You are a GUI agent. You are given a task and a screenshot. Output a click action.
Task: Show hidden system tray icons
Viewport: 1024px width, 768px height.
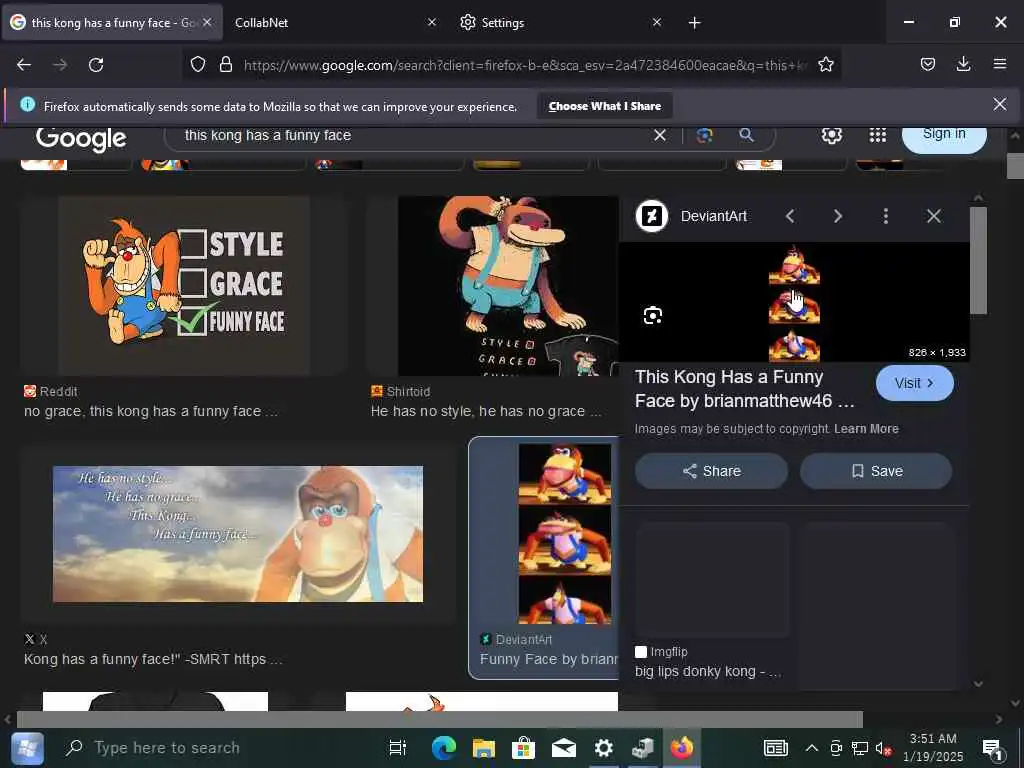tap(811, 748)
